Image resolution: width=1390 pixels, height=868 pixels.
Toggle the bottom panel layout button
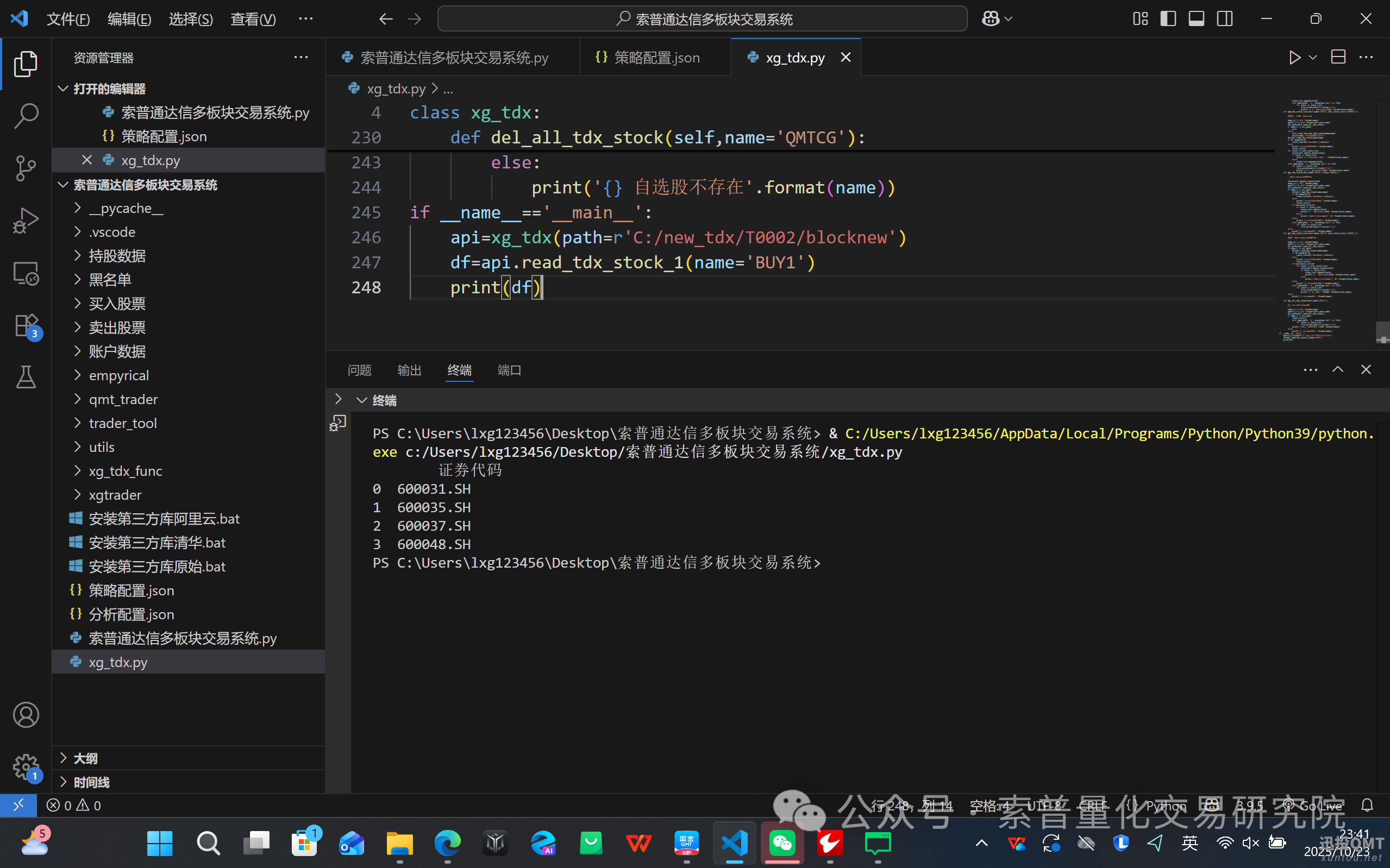(1196, 19)
